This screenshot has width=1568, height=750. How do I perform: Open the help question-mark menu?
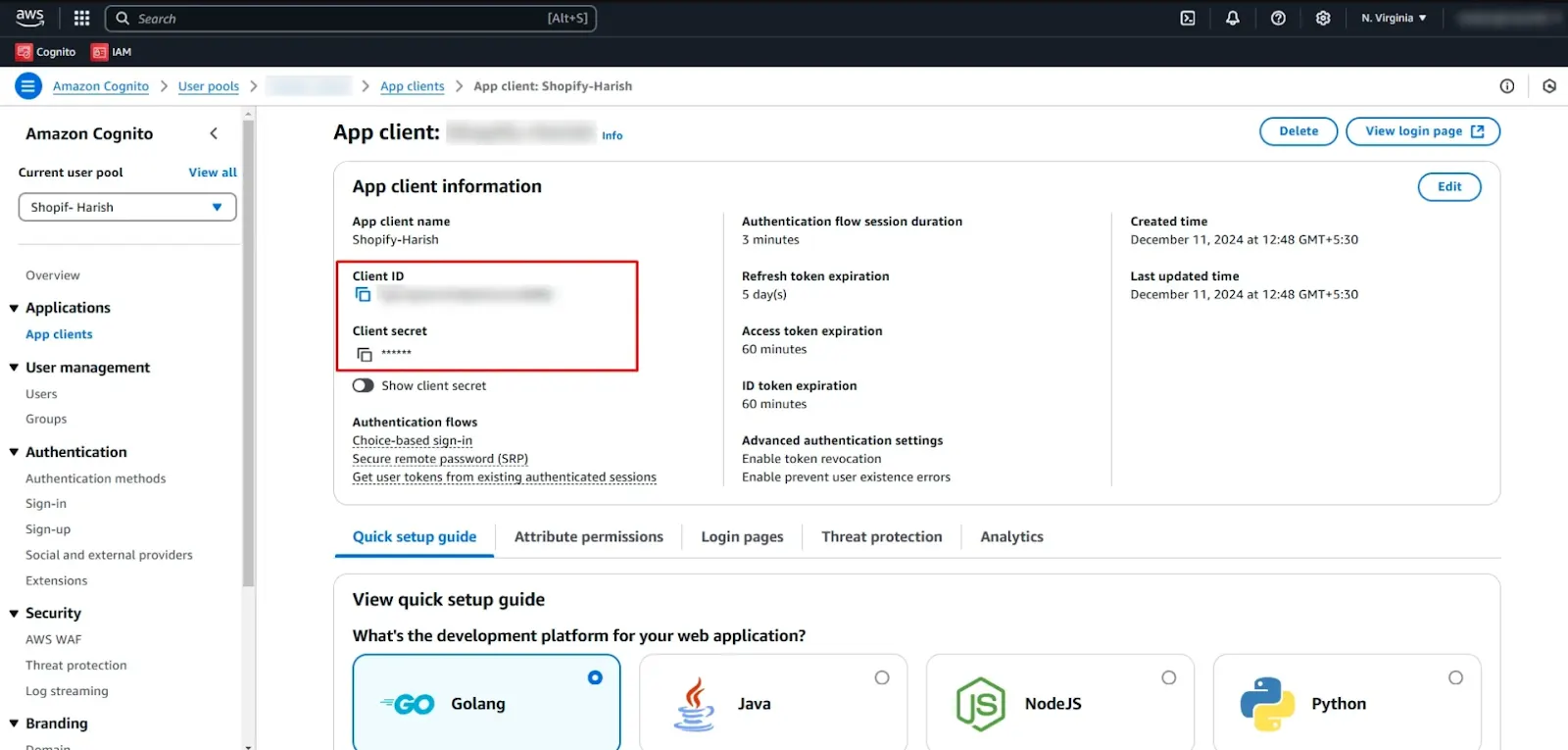pyautogui.click(x=1278, y=18)
